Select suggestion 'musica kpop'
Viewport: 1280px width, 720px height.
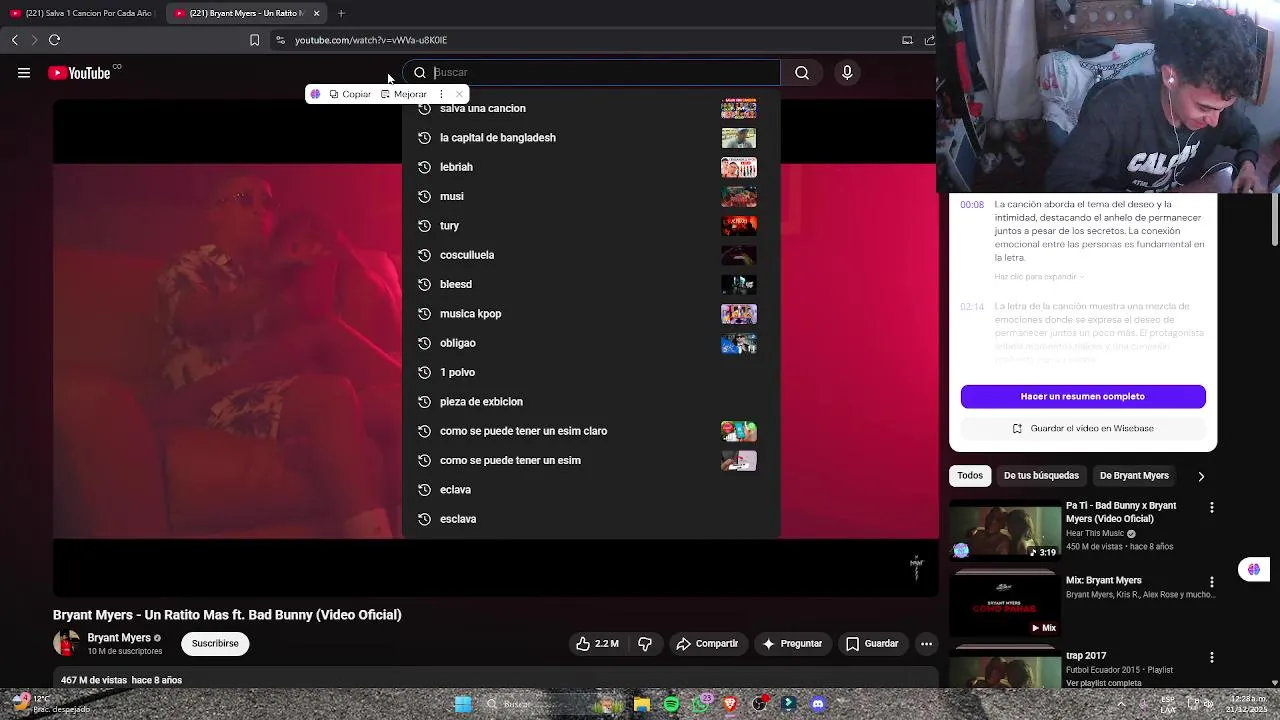click(x=591, y=314)
